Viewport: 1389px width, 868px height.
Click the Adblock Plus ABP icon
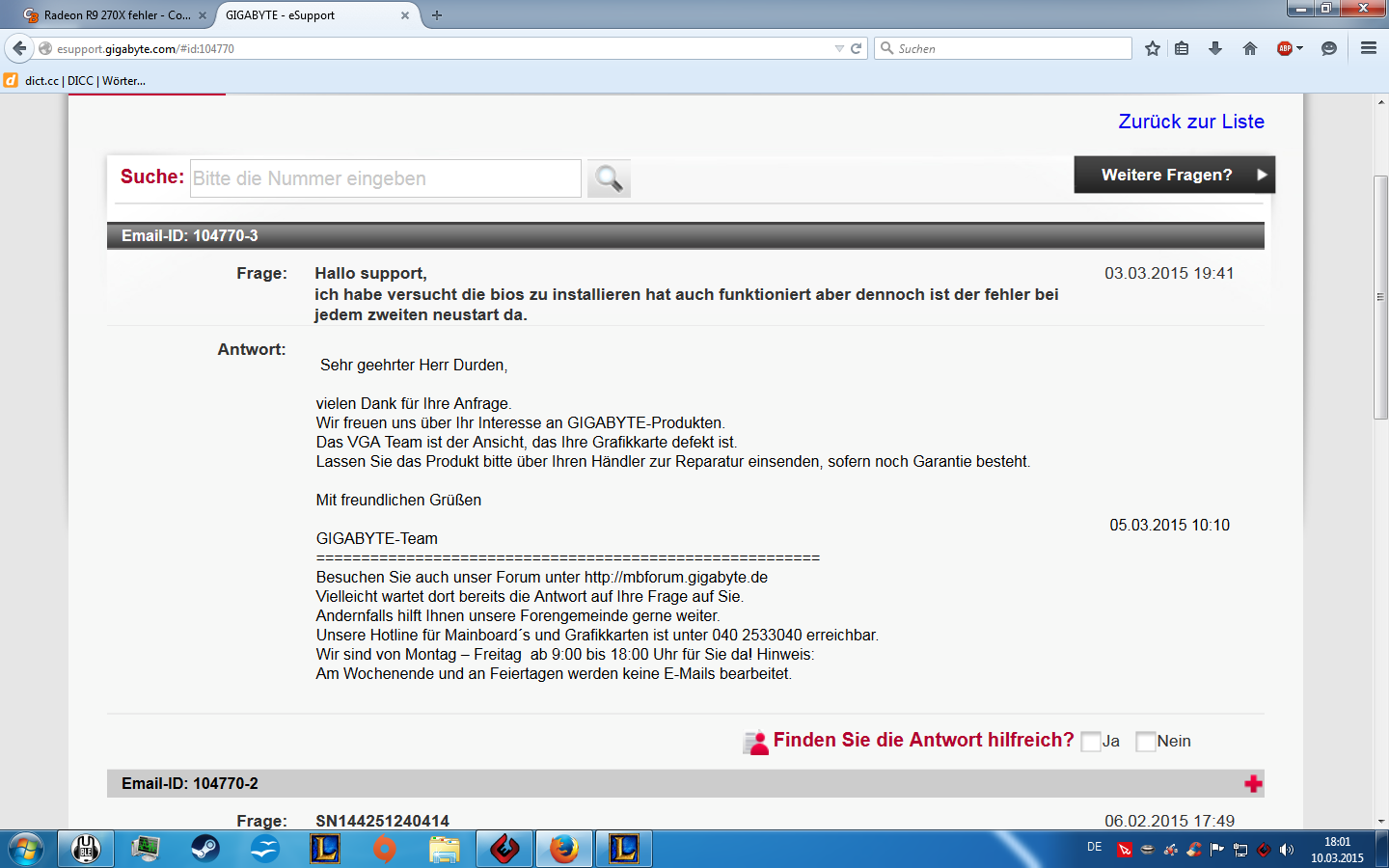click(x=1284, y=48)
